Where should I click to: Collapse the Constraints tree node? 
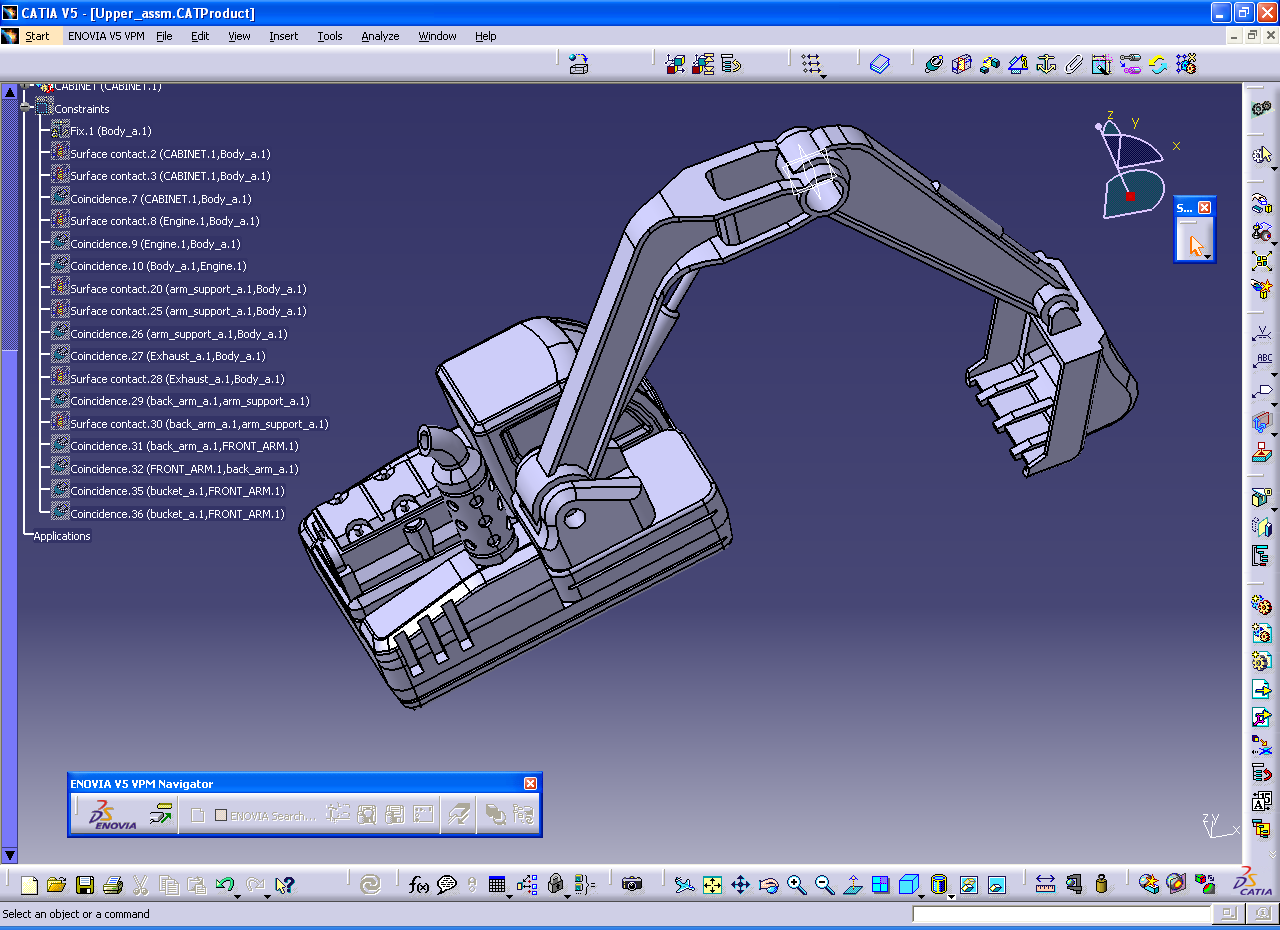[x=26, y=108]
